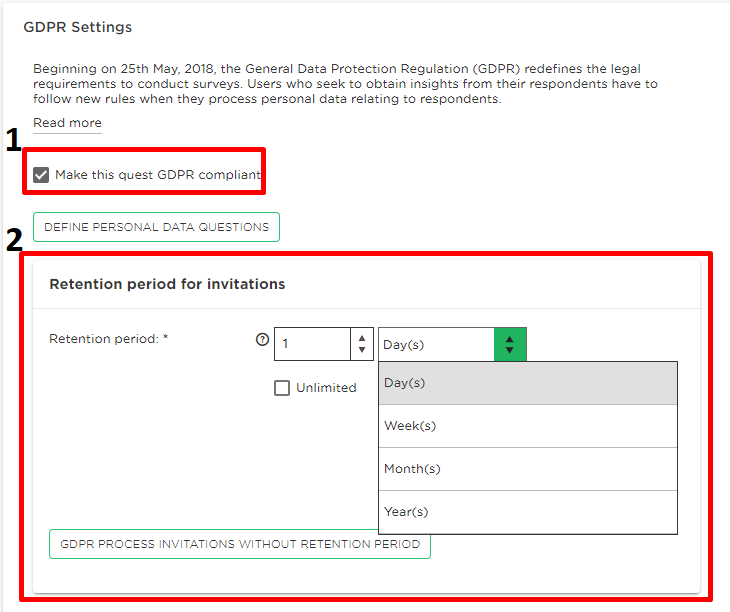Open the Read more link
Viewport: 730px width, 612px height.
point(68,123)
